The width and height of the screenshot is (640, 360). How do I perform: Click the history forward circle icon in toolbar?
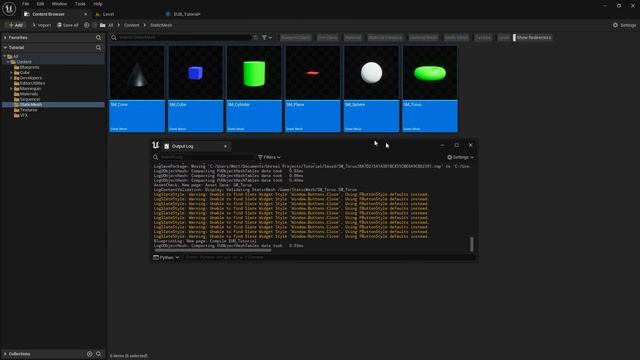click(94, 25)
